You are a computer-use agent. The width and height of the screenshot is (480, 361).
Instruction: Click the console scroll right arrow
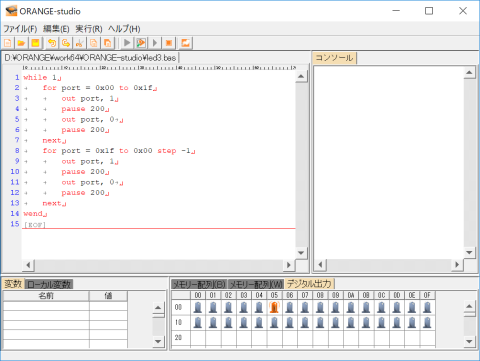tap(457, 265)
